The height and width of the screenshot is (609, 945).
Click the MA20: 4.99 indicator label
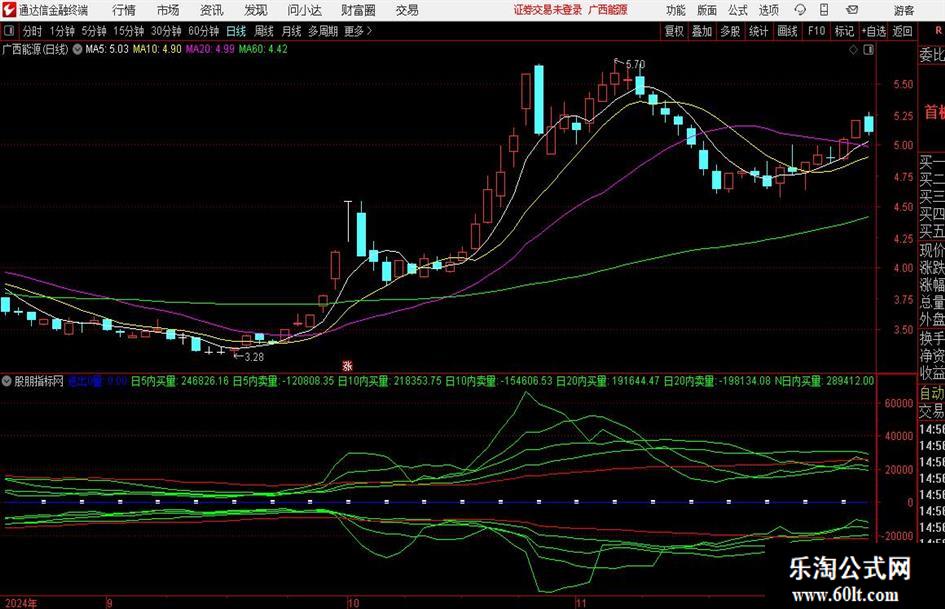[210, 49]
